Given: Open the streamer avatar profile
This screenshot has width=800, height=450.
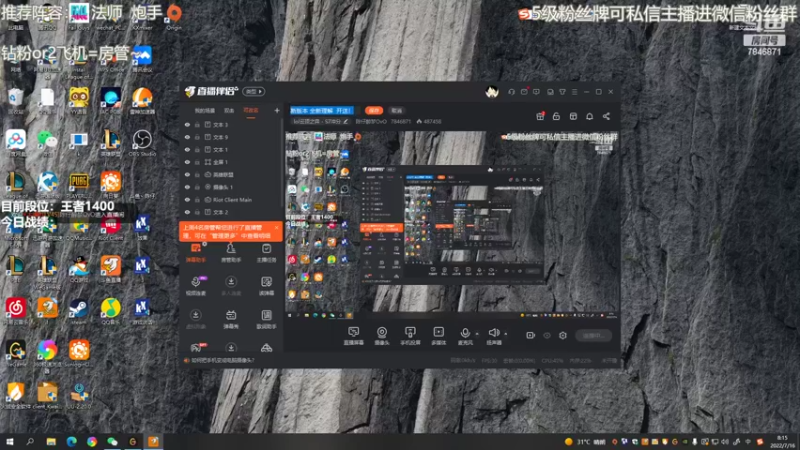Looking at the screenshot, I should [492, 92].
